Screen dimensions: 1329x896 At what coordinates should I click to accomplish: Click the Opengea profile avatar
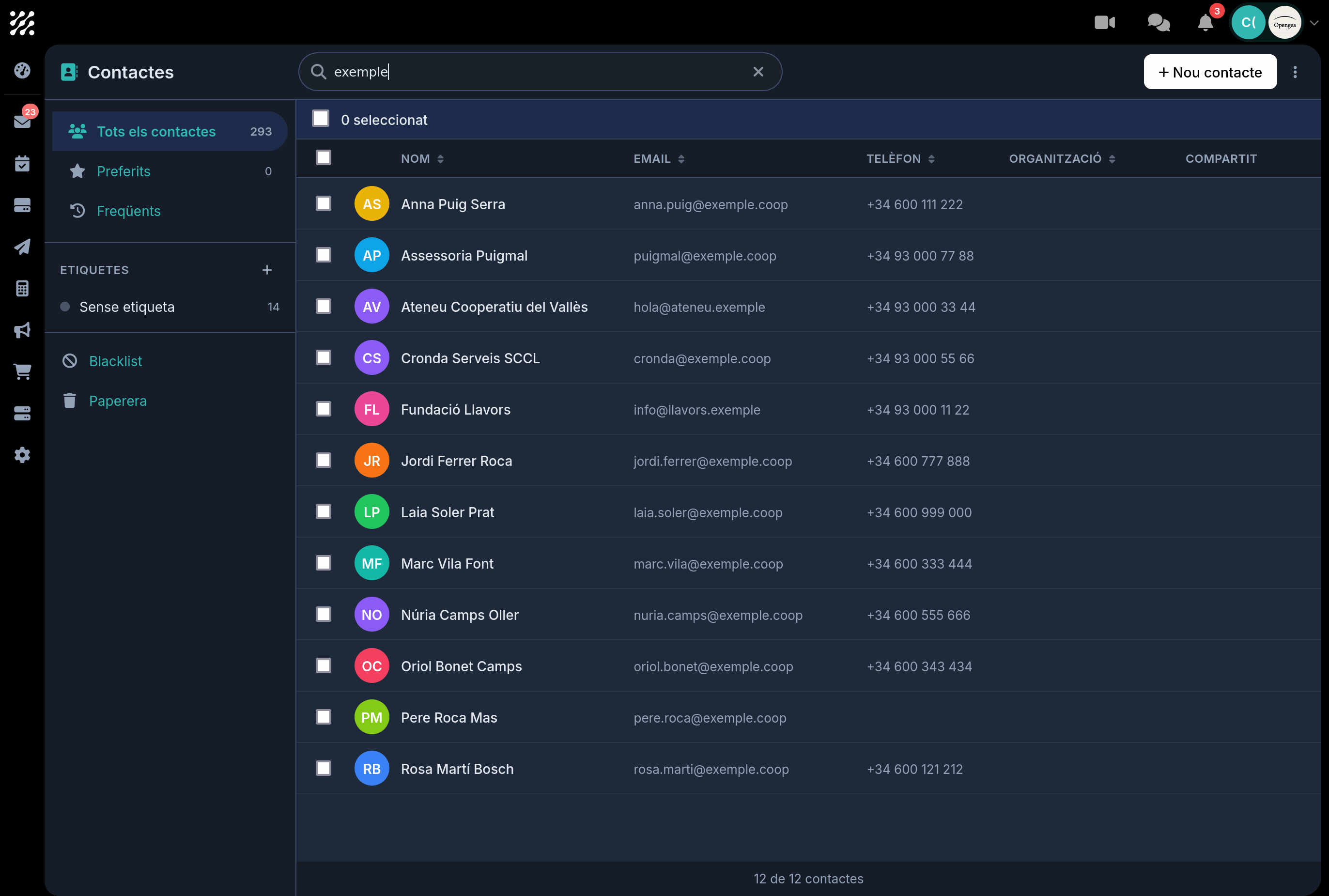click(1284, 23)
